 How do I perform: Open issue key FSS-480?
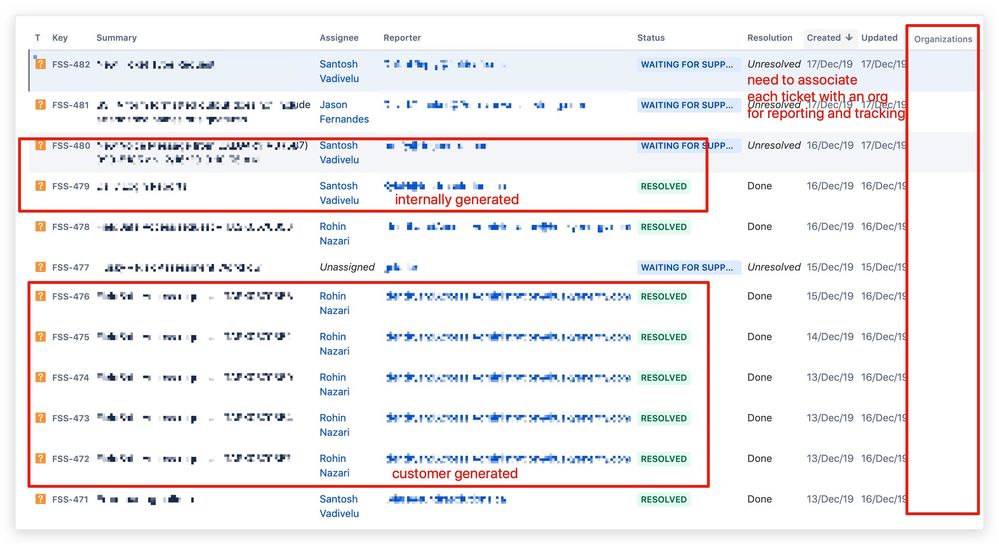[71, 146]
